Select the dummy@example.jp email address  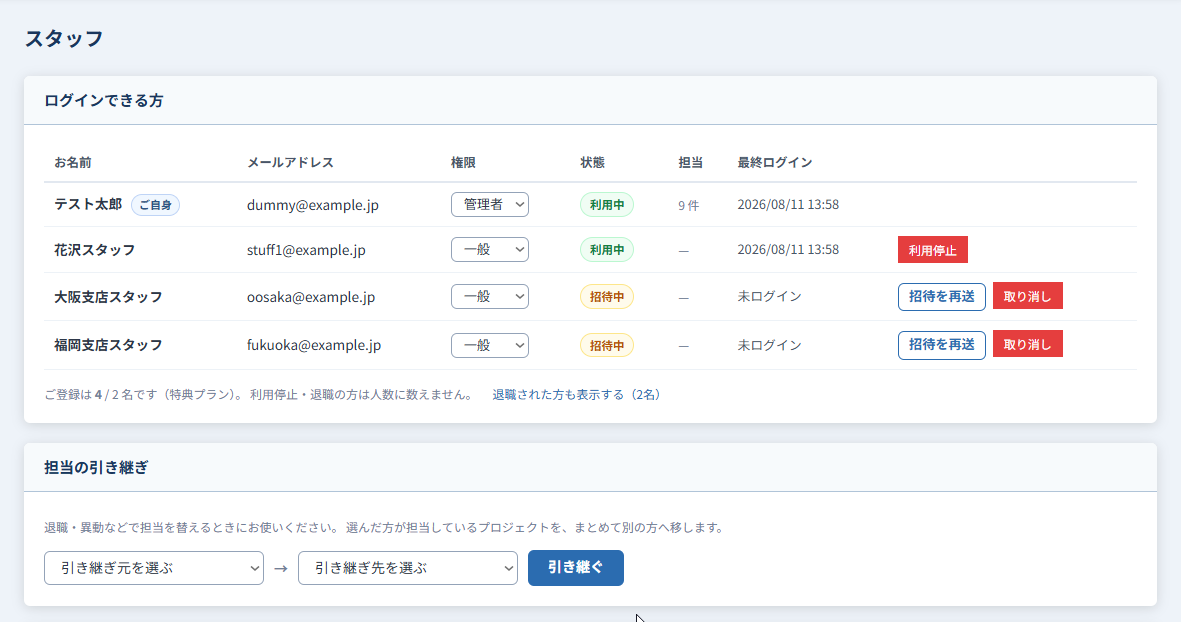click(313, 205)
